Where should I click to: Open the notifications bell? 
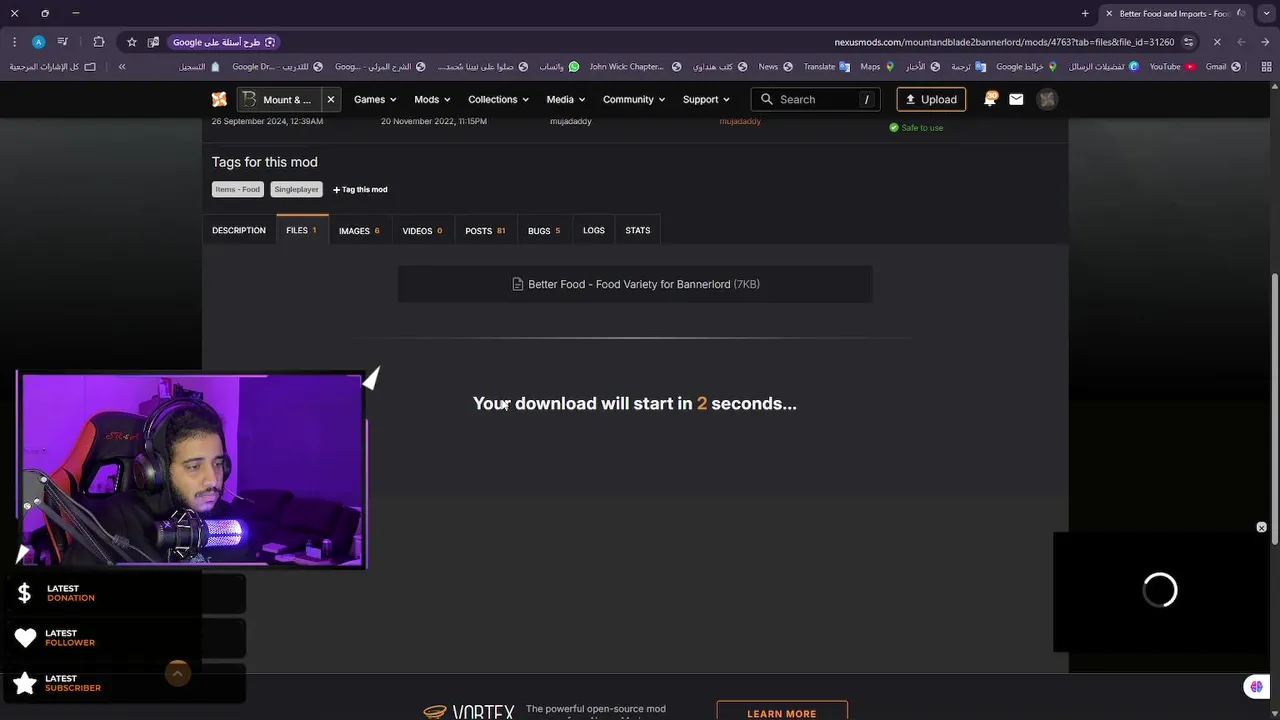[x=990, y=99]
